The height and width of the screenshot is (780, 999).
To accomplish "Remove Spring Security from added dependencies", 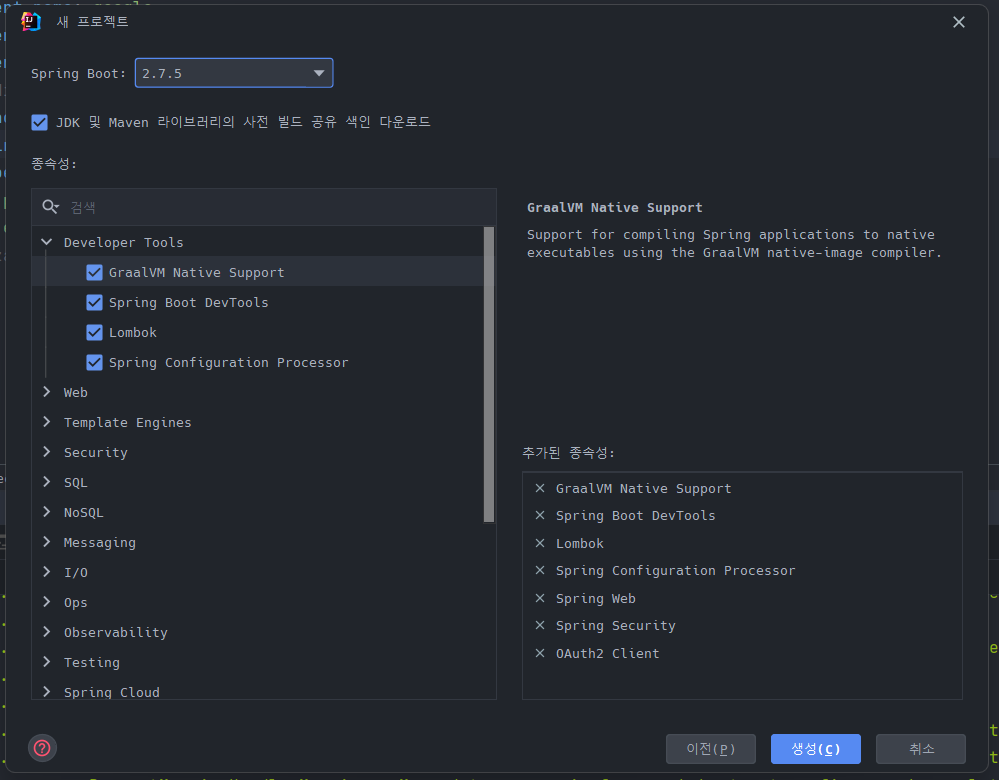I will coord(540,625).
